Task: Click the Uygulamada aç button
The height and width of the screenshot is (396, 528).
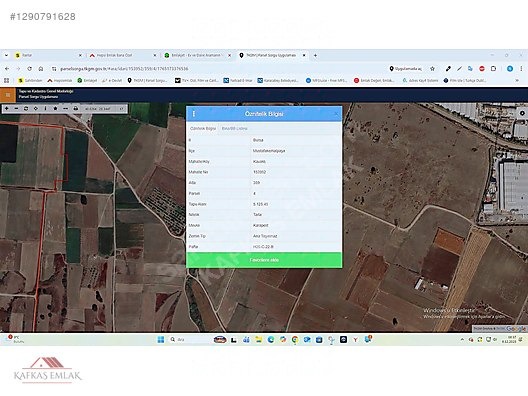Action: (x=405, y=69)
